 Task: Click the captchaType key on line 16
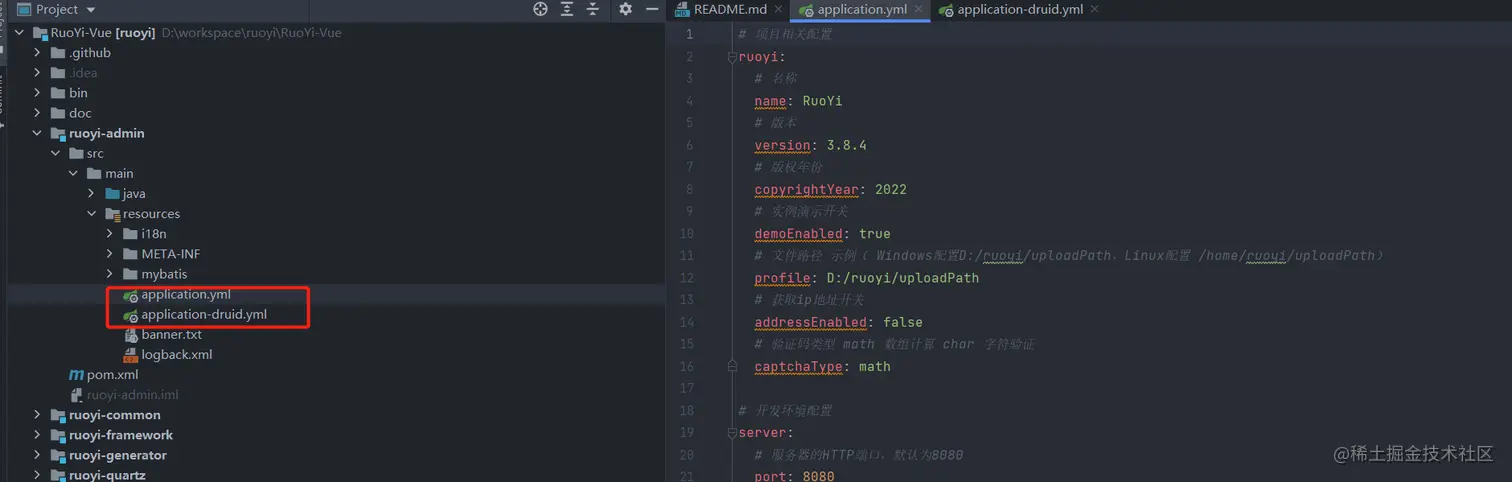click(798, 366)
